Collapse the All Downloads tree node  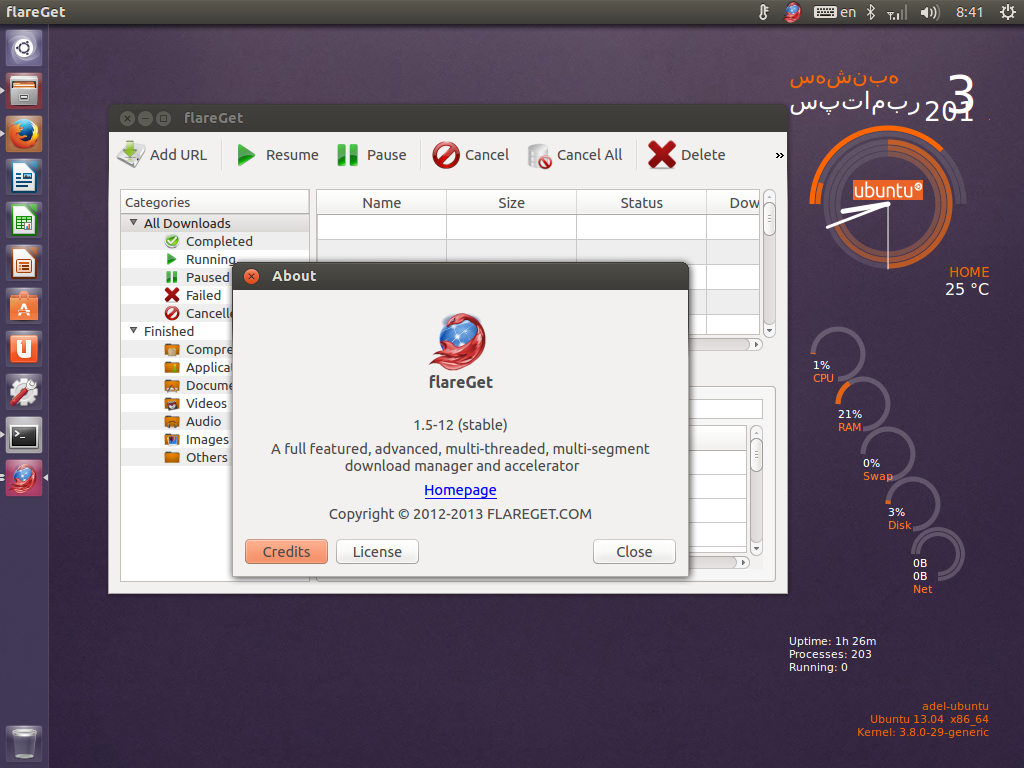point(134,223)
